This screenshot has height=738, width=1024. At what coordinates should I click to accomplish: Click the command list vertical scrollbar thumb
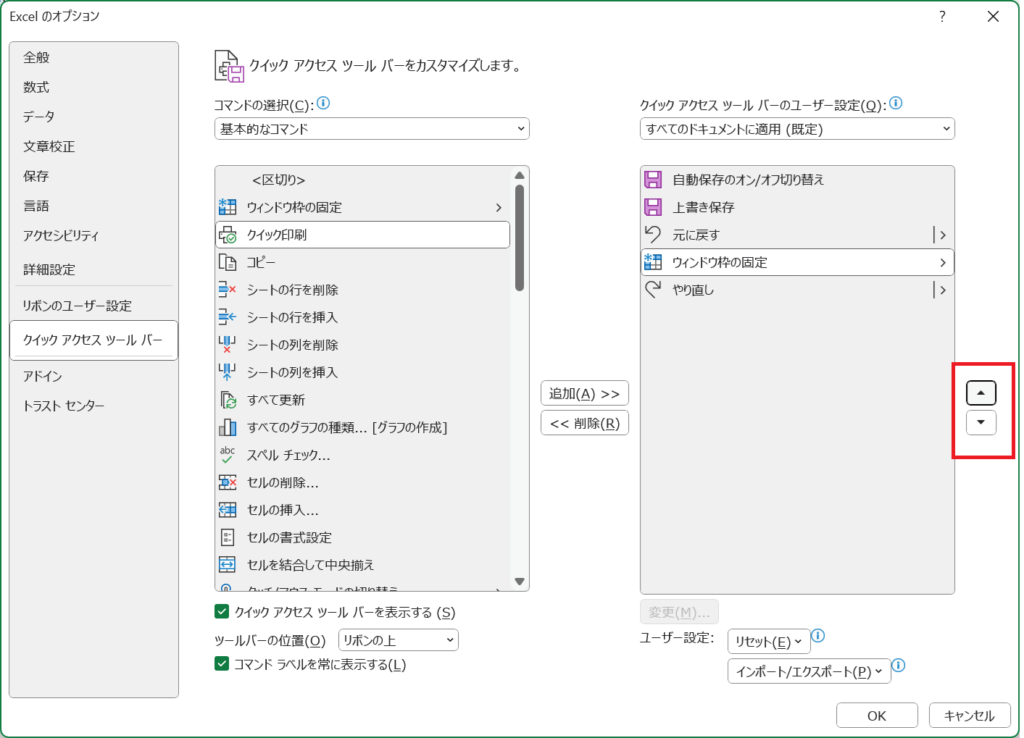click(x=519, y=238)
